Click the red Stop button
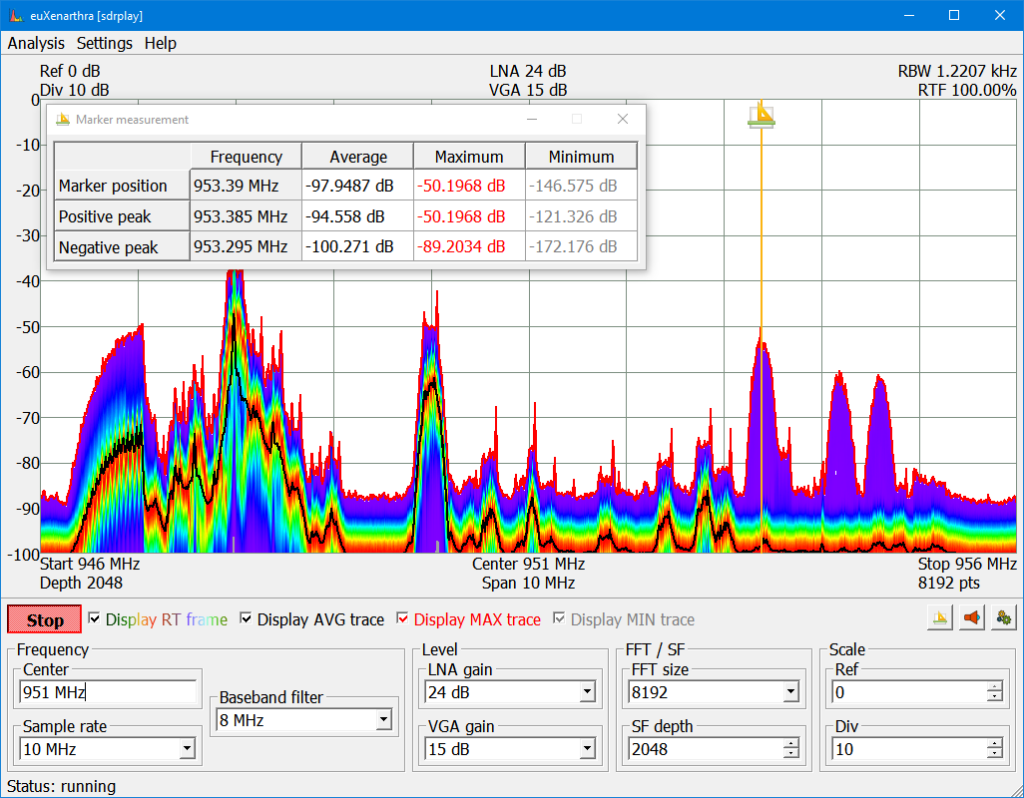Screen dimensions: 1024x798 (x=44, y=619)
